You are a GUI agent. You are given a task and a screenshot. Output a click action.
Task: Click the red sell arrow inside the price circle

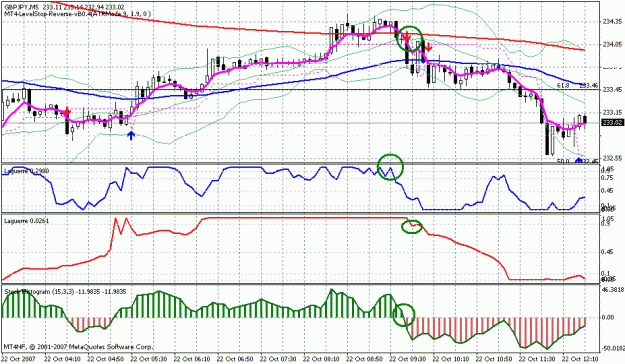point(406,37)
